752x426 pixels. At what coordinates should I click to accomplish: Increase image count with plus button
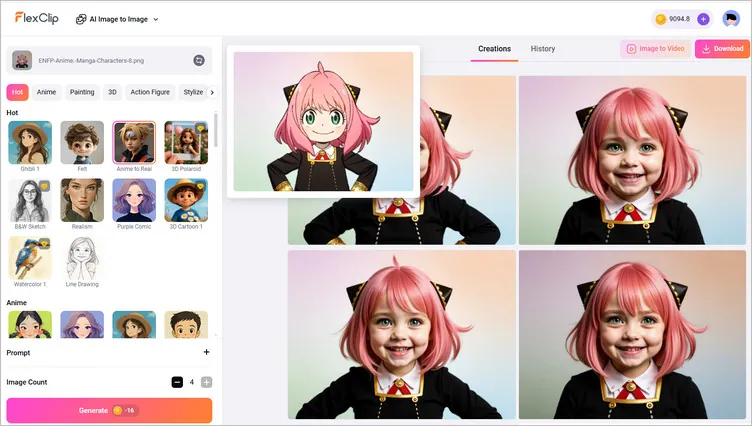point(206,382)
